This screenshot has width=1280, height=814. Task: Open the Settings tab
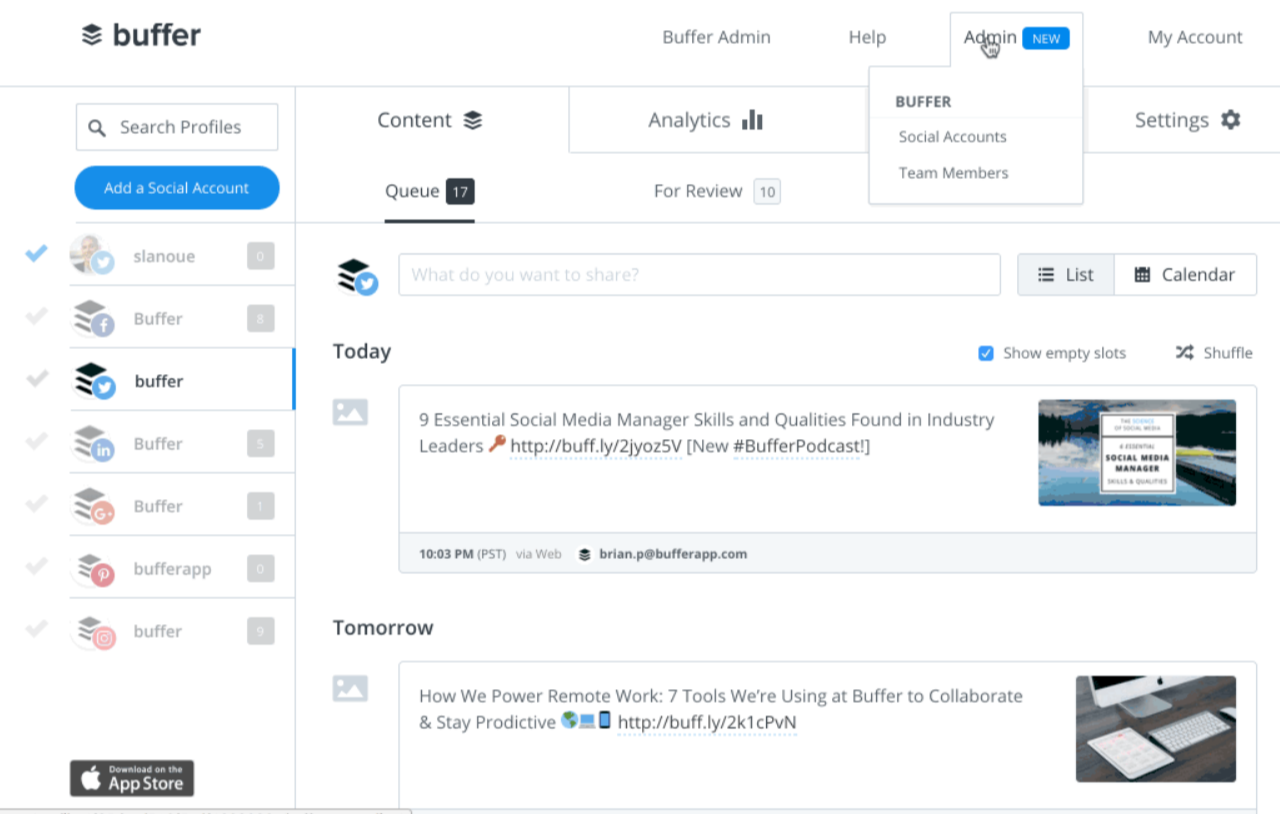pos(1187,120)
